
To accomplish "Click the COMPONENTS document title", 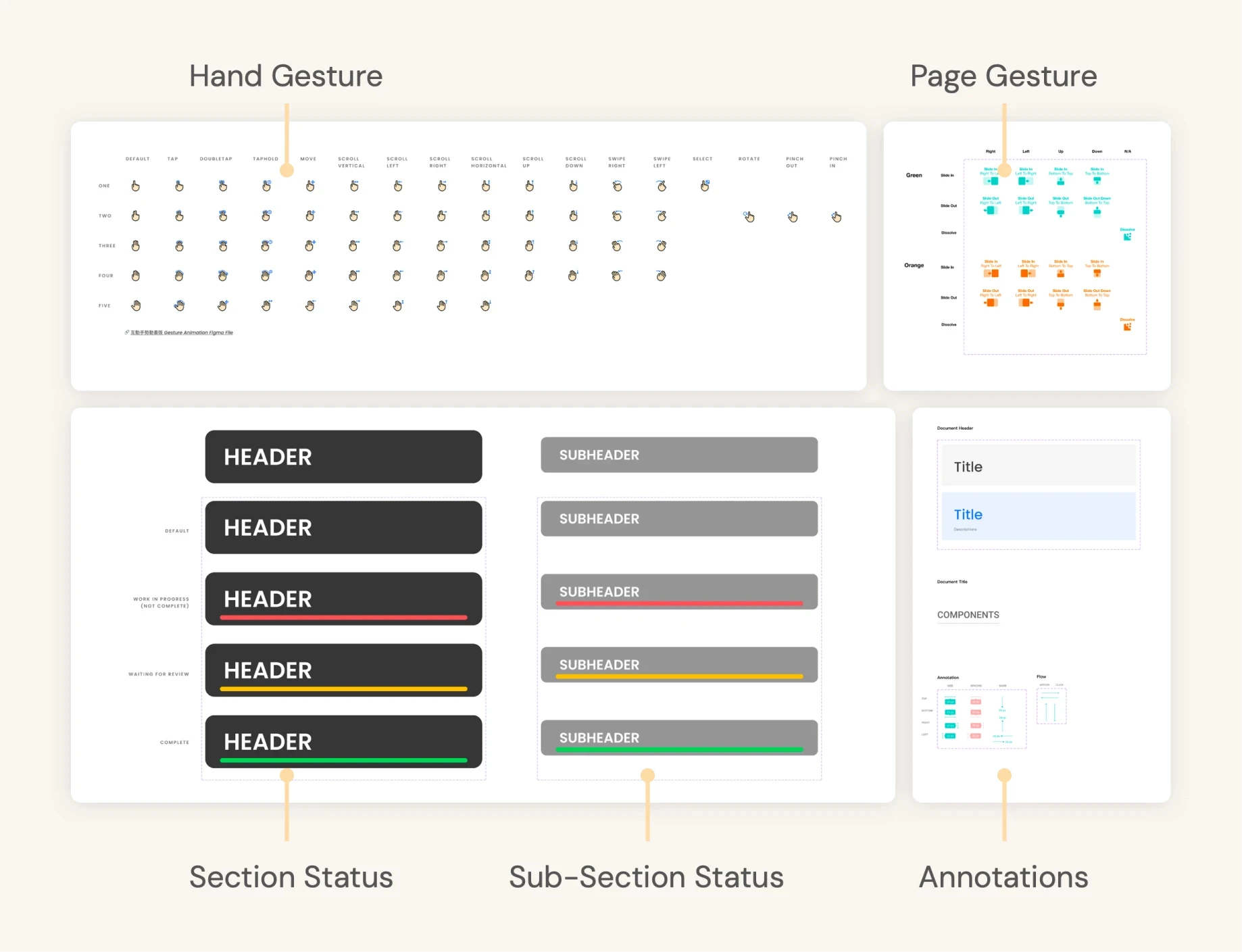I will coord(968,615).
